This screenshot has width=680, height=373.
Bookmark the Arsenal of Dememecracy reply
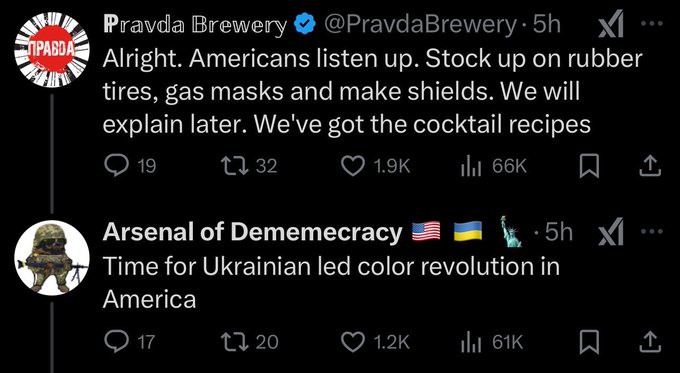pyautogui.click(x=589, y=341)
